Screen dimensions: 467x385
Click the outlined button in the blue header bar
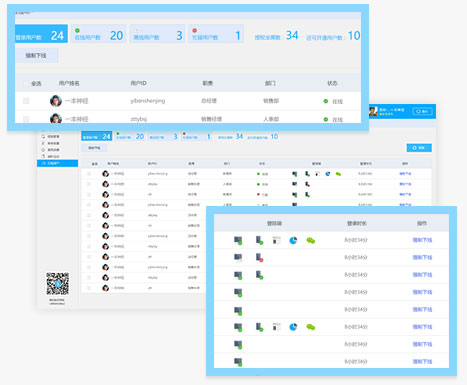[x=422, y=111]
